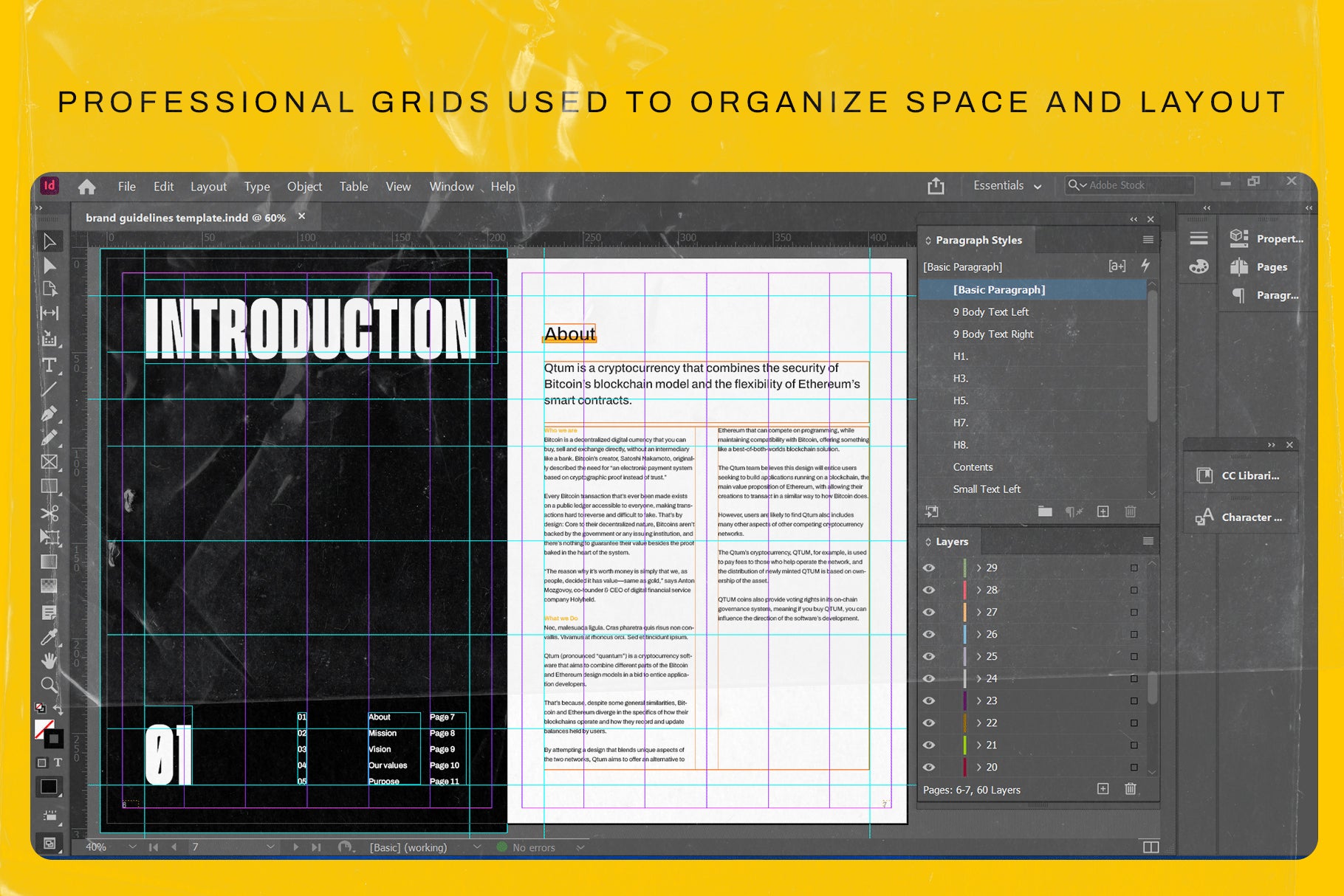Delete selected layer with trash icon

1130,789
